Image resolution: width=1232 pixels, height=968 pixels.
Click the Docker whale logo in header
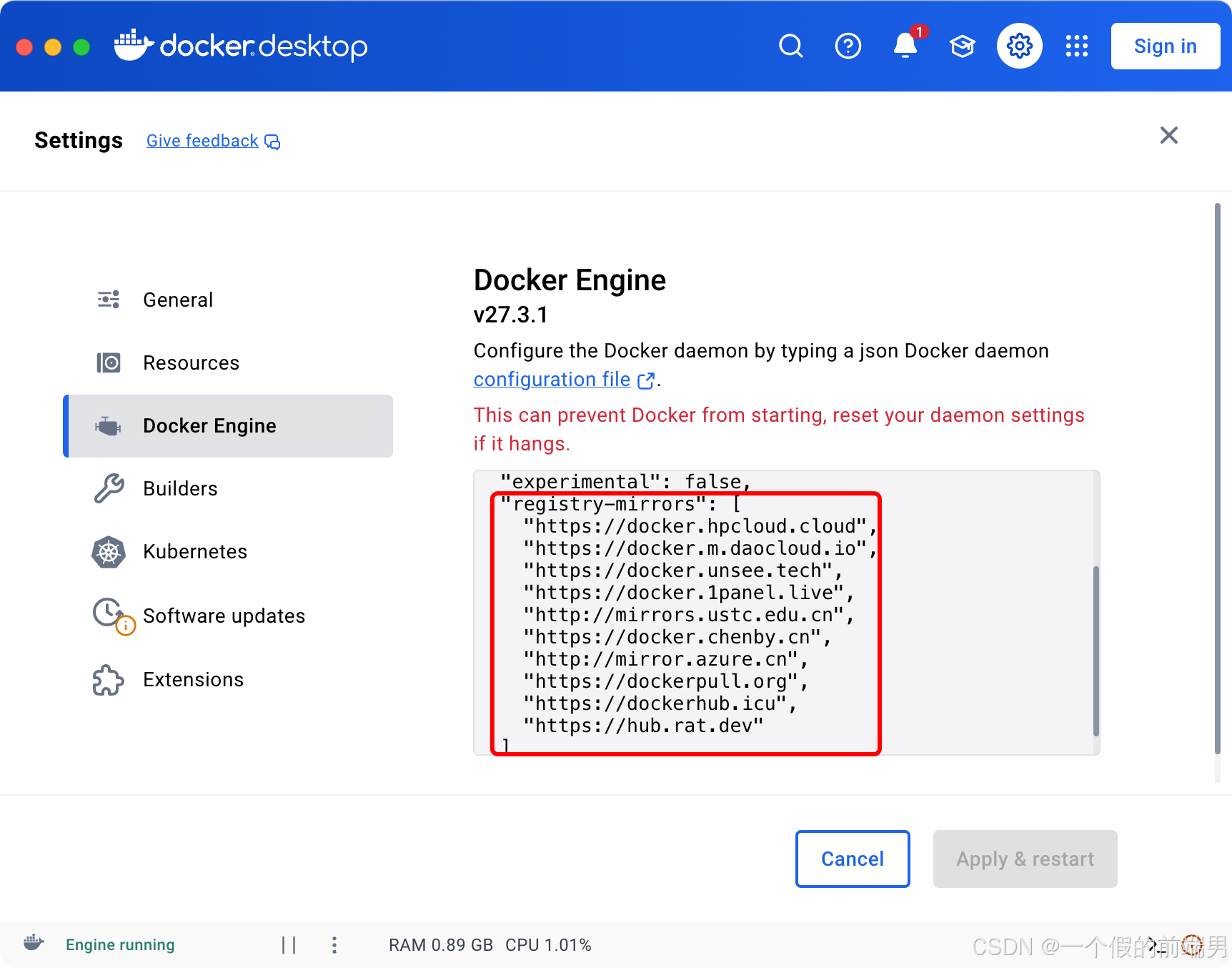pyautogui.click(x=134, y=45)
